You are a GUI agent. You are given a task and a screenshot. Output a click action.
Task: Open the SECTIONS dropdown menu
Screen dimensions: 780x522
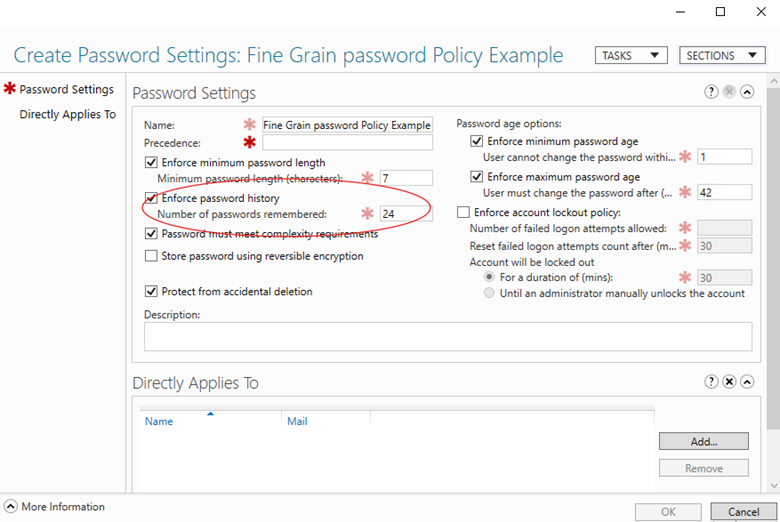tap(722, 55)
